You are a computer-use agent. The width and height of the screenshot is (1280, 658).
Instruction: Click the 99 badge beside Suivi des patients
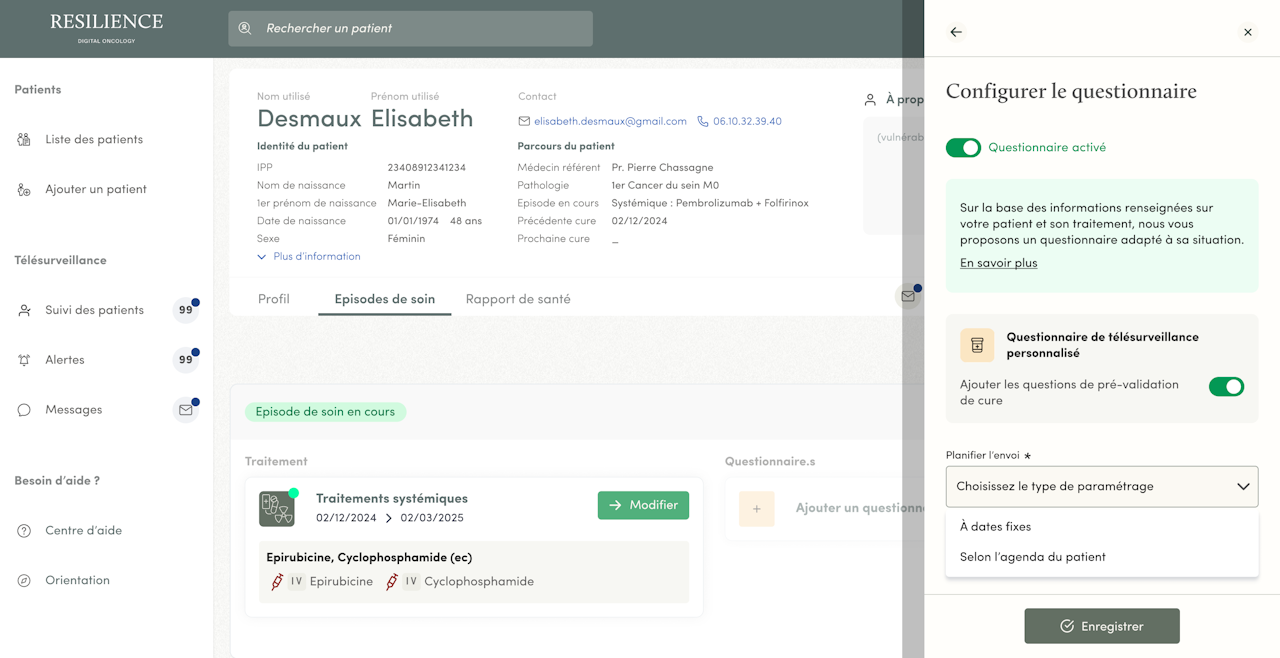186,310
